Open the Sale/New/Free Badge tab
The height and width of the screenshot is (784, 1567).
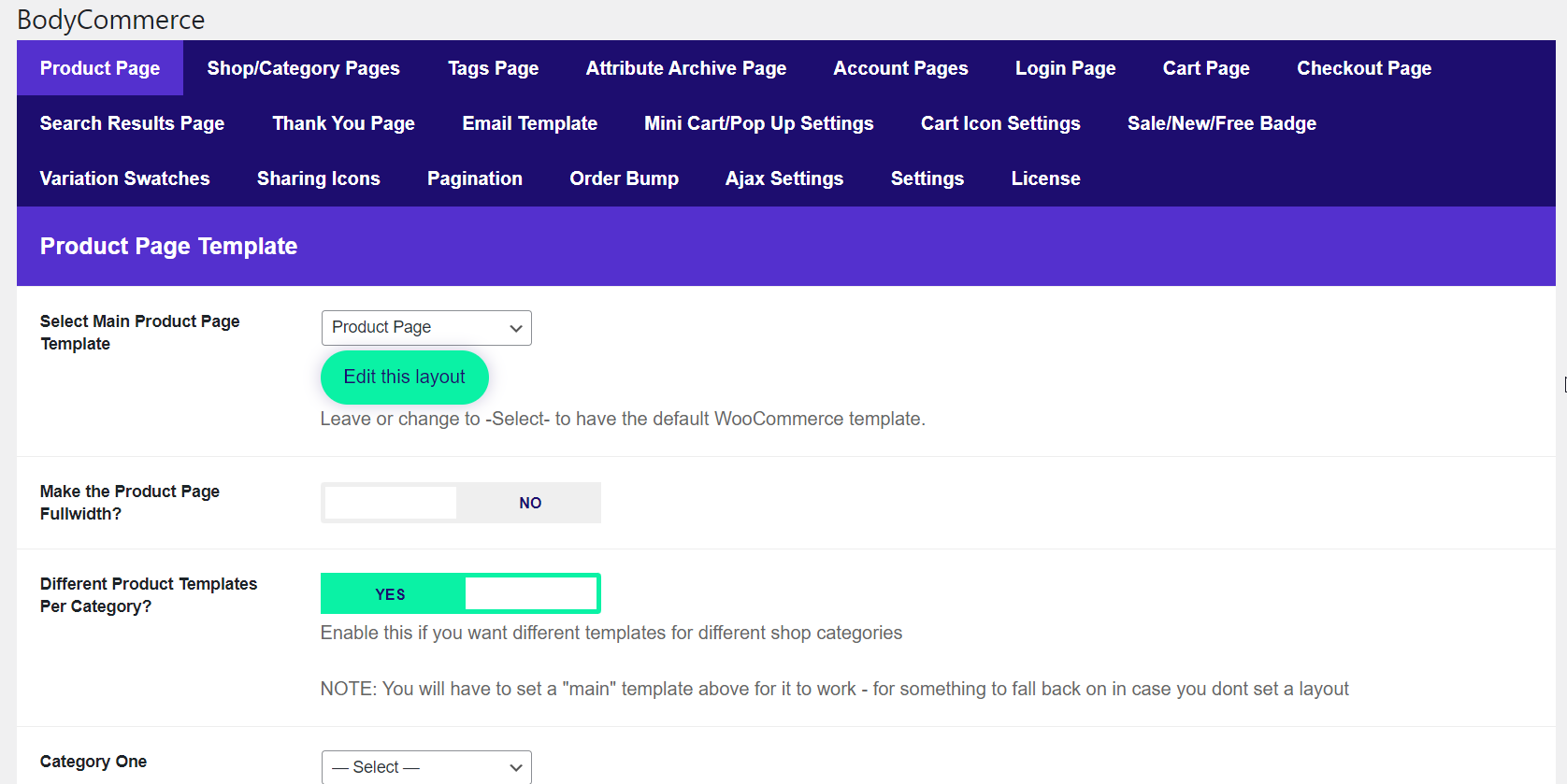1221,123
